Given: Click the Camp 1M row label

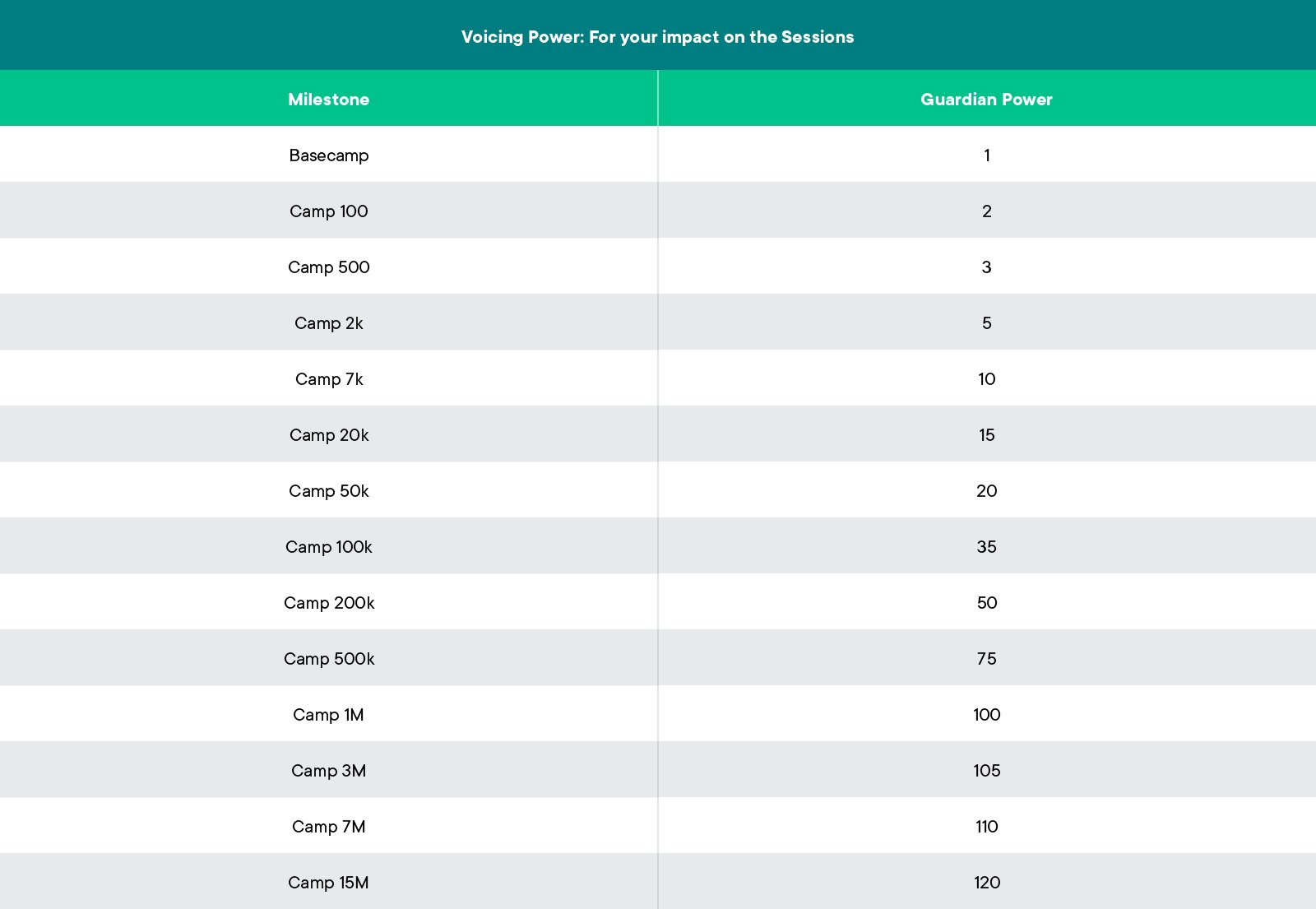Looking at the screenshot, I should (328, 715).
